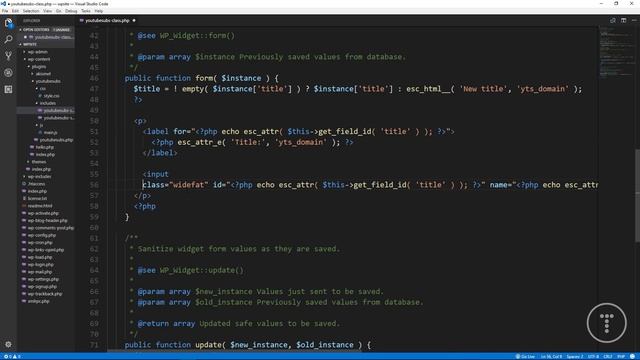Click the Ln, Col cursor position indicator
The image size is (640, 360).
point(551,356)
